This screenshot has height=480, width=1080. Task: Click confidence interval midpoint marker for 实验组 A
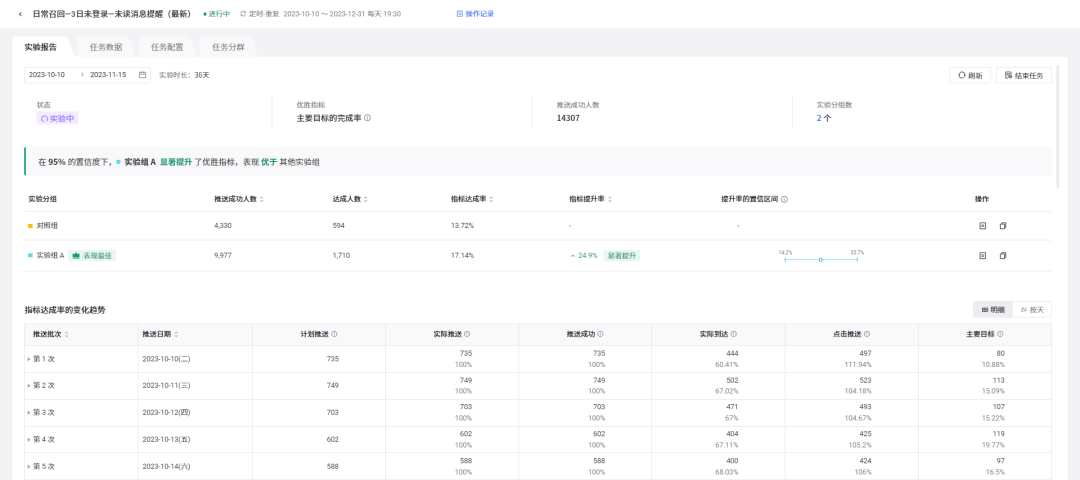tap(820, 260)
